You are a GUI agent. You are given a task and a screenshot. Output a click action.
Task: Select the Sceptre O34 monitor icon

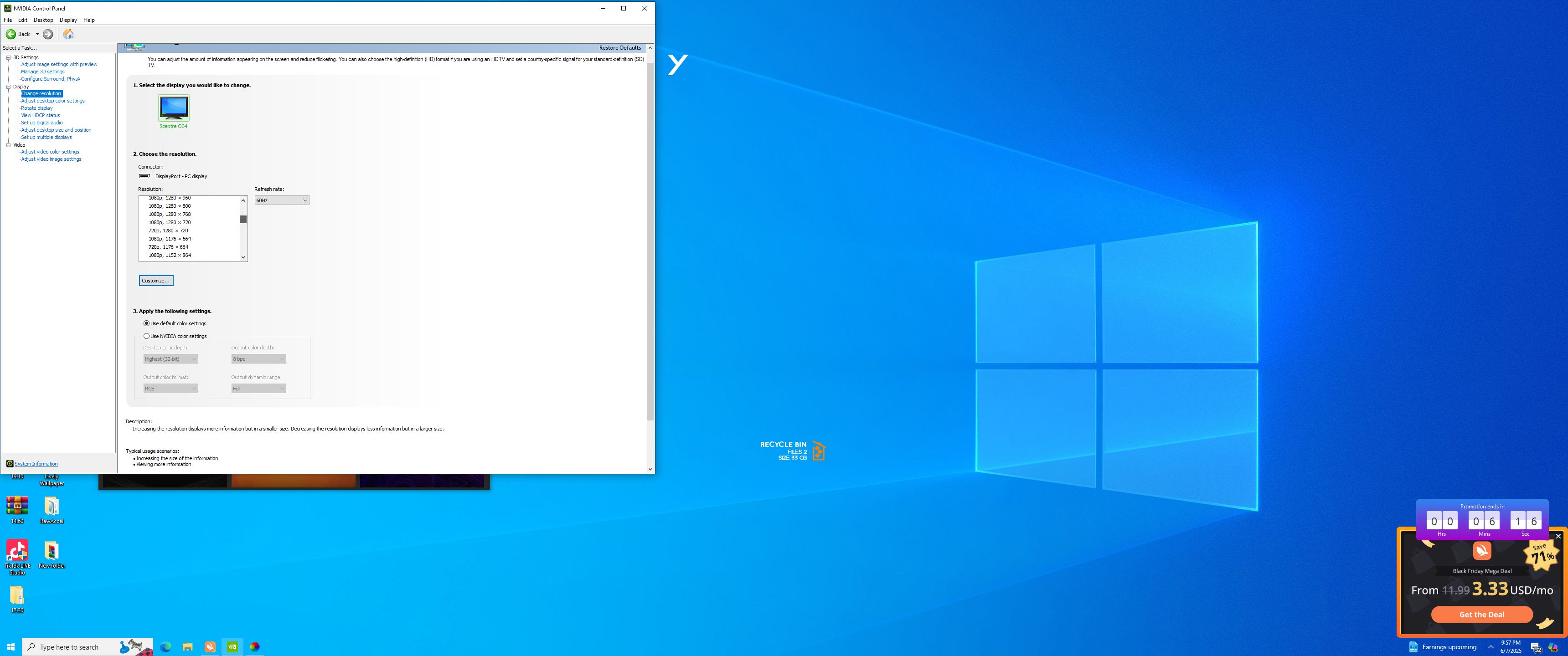tap(174, 108)
